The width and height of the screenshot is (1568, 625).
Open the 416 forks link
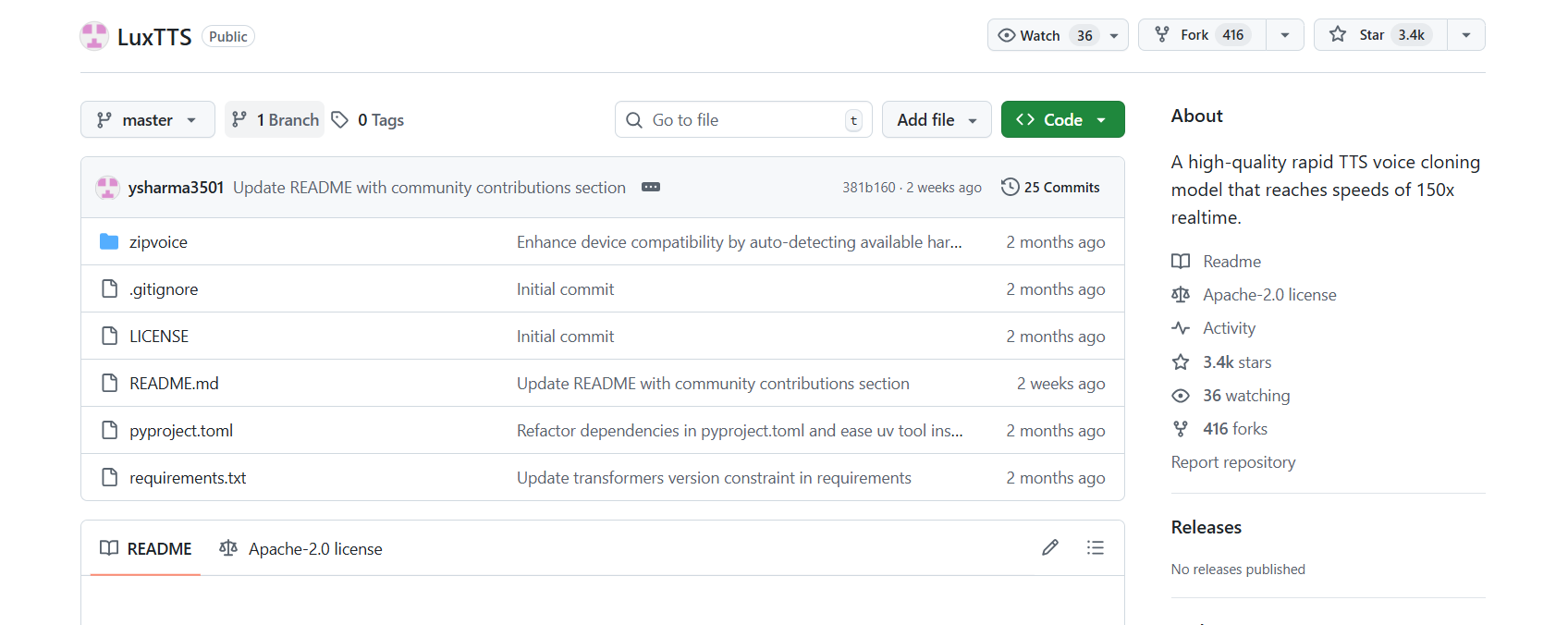1235,429
